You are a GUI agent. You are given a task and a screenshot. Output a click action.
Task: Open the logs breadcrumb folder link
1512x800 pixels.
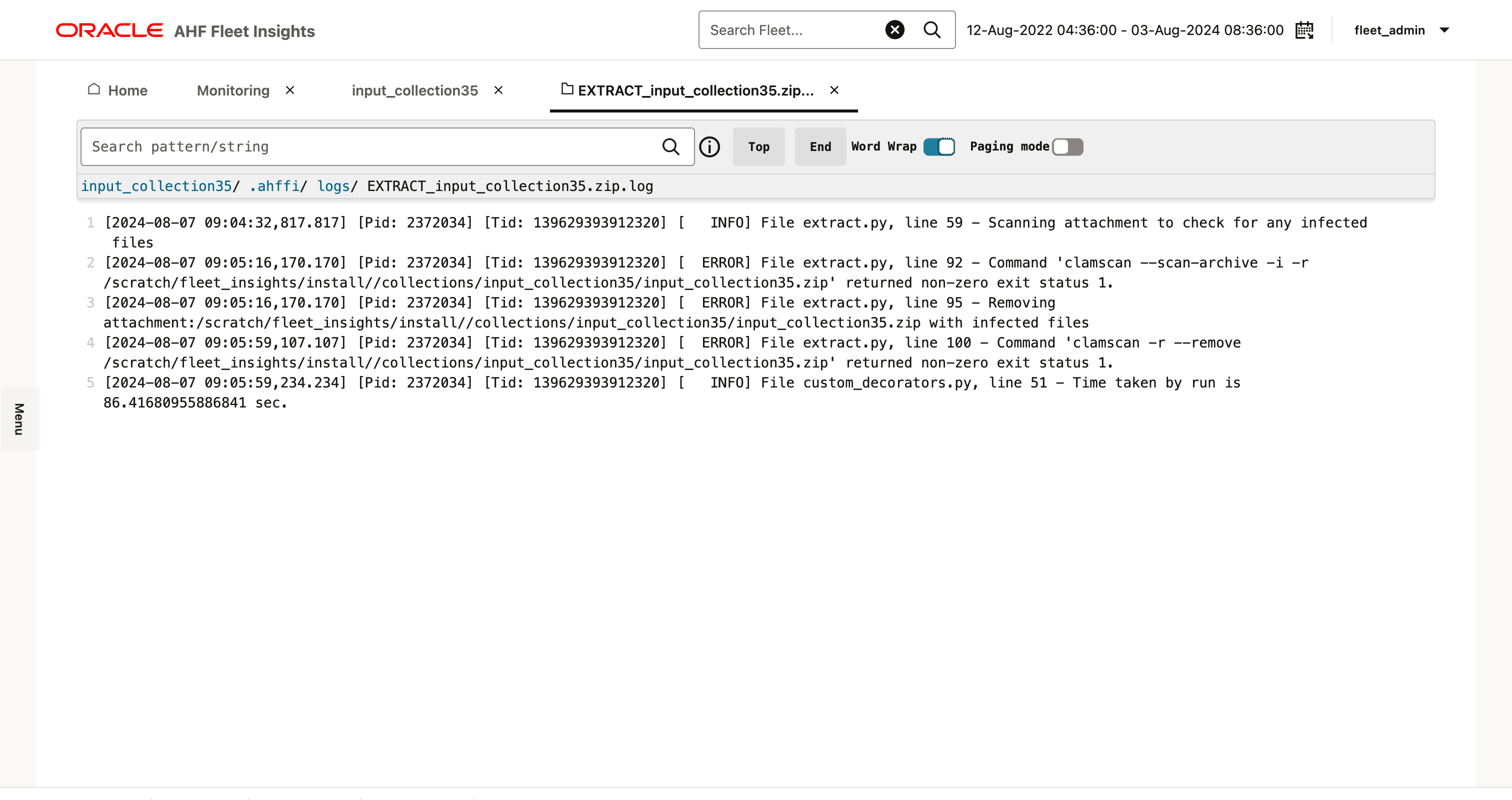click(x=333, y=186)
